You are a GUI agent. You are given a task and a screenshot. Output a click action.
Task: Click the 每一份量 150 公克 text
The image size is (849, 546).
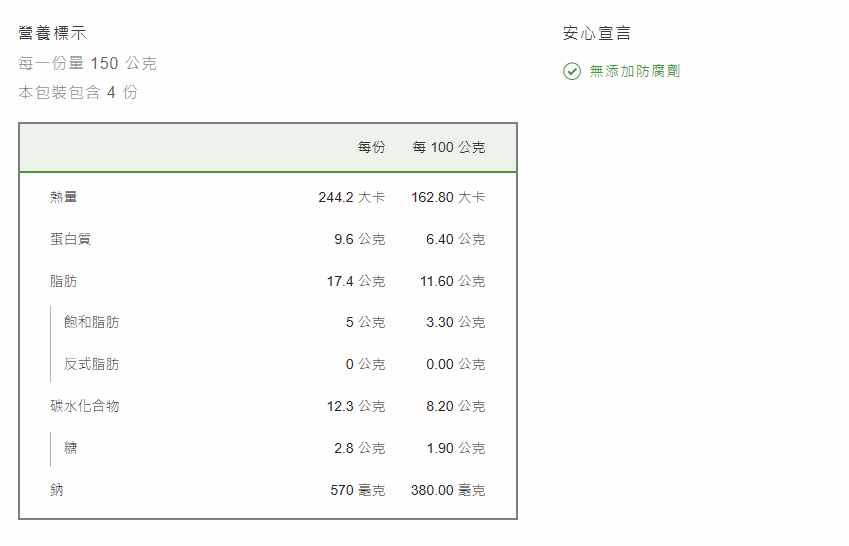coord(87,63)
